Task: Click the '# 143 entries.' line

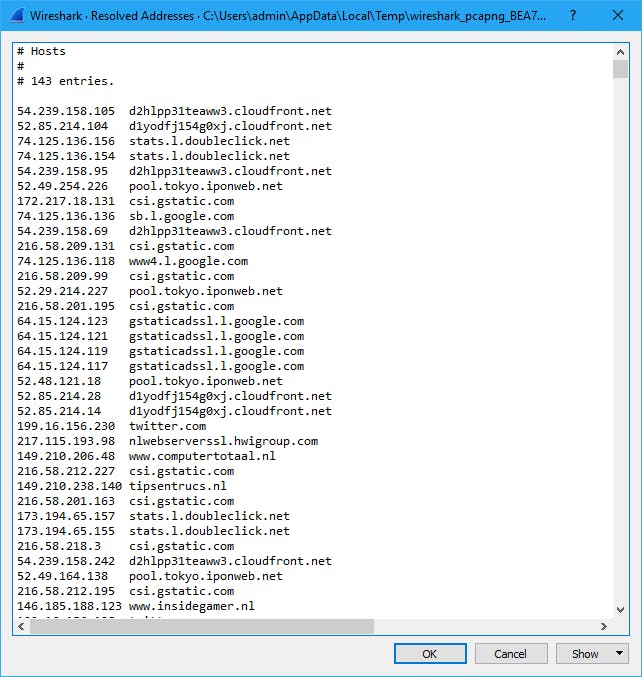Action: pyautogui.click(x=66, y=81)
